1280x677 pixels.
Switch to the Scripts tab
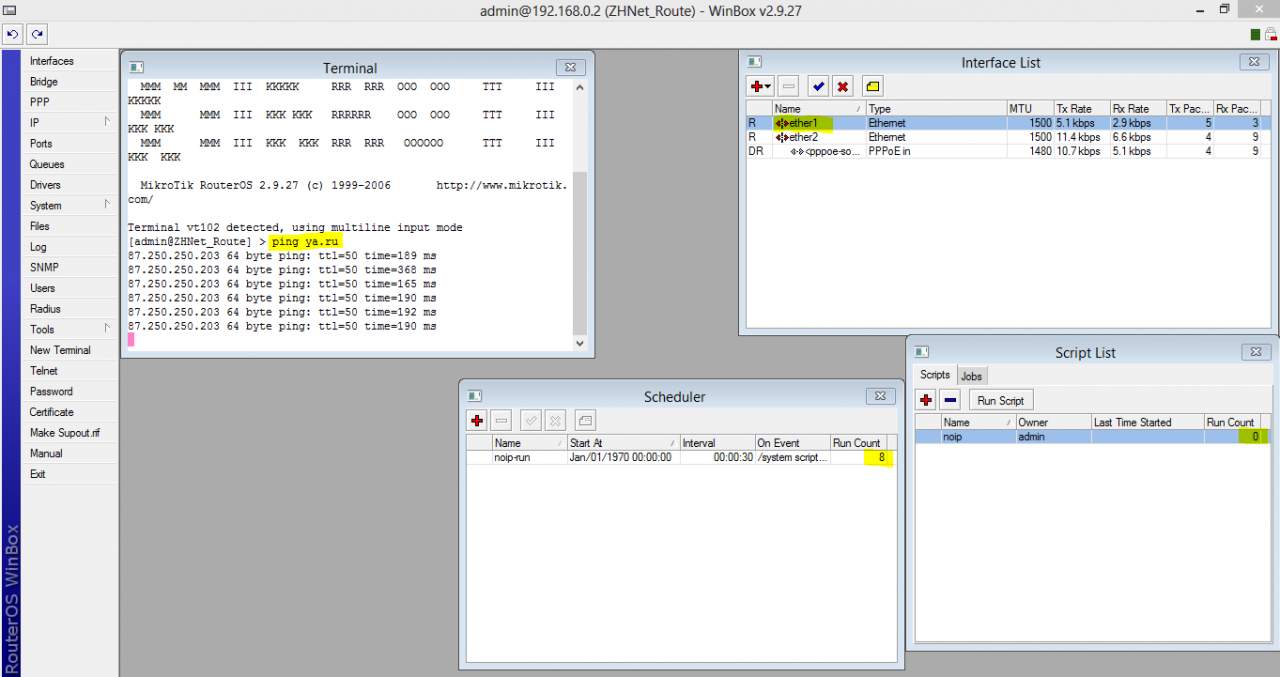(935, 374)
